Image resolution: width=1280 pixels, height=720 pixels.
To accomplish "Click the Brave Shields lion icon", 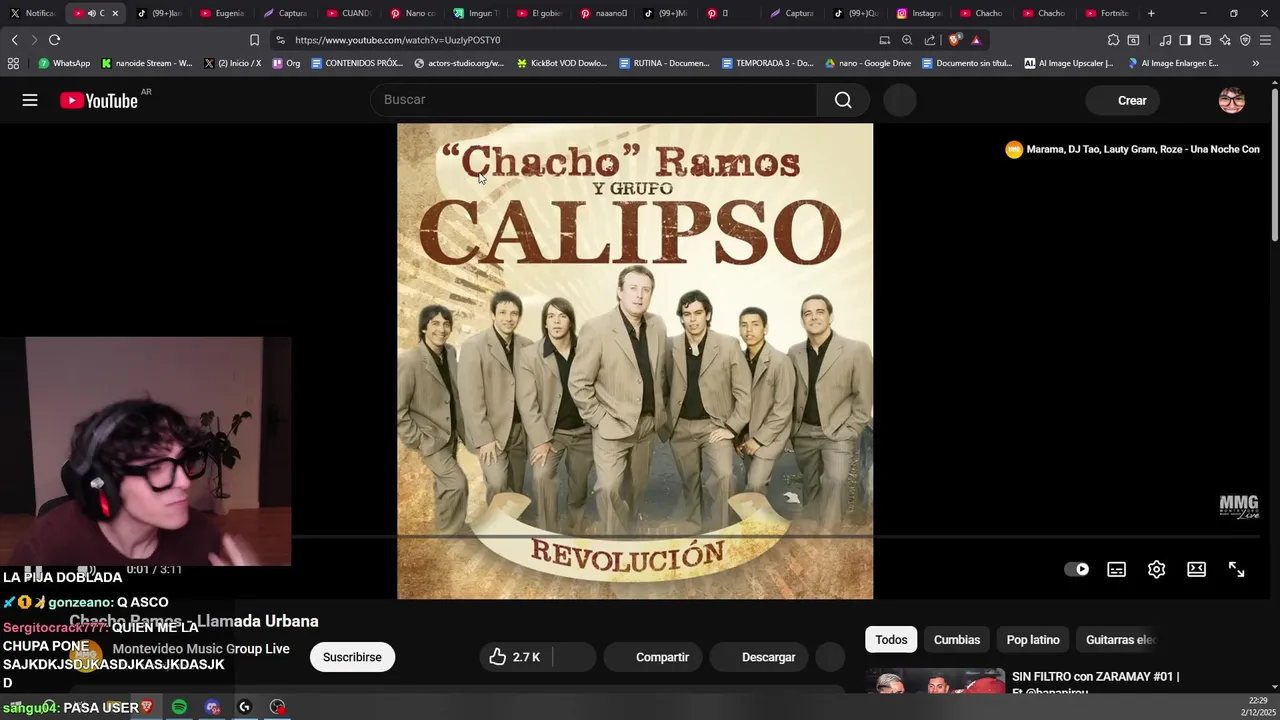I will 955,40.
